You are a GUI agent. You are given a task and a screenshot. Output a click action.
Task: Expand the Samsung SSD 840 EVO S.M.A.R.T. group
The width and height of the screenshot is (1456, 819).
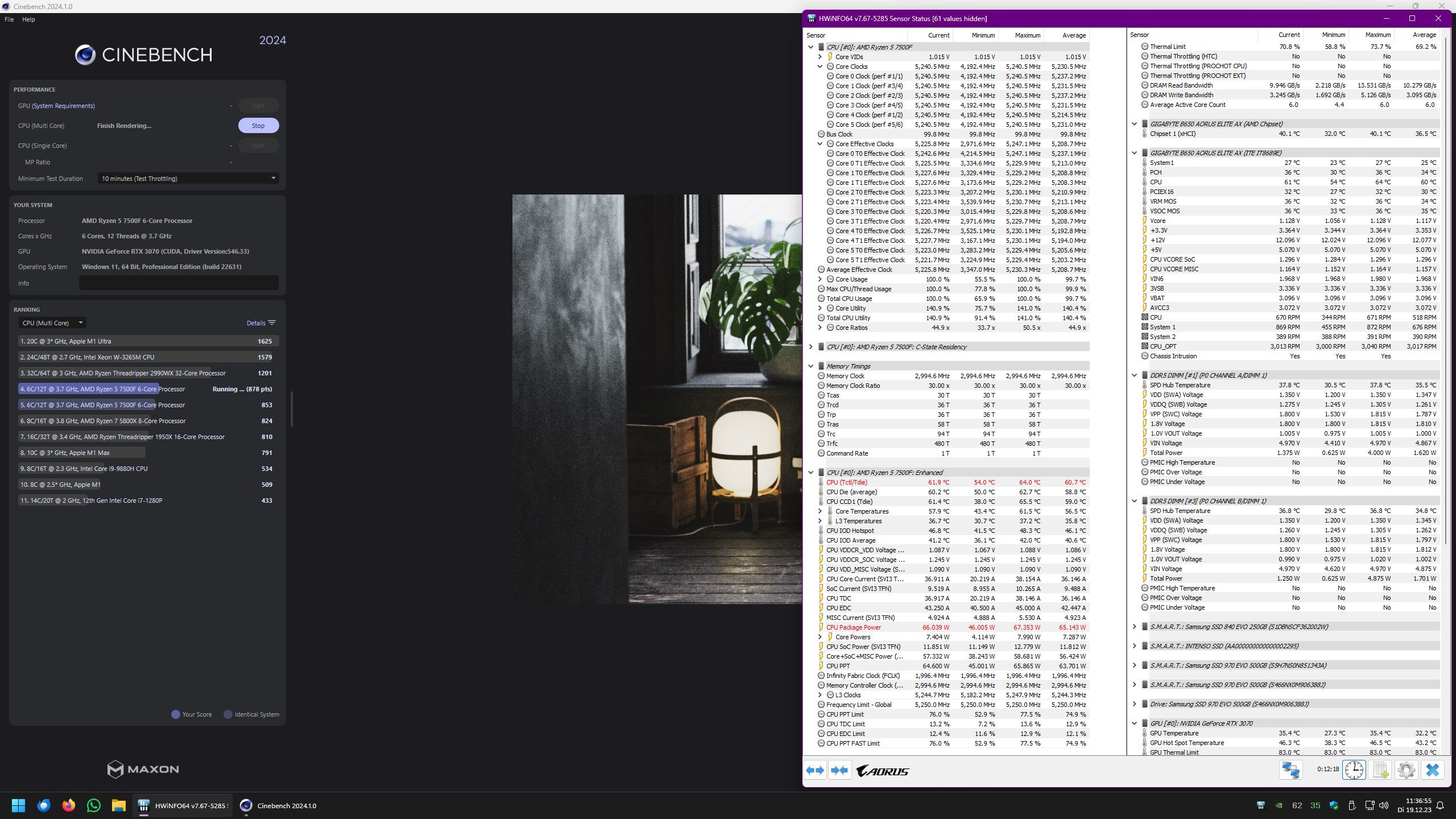coord(1134,627)
